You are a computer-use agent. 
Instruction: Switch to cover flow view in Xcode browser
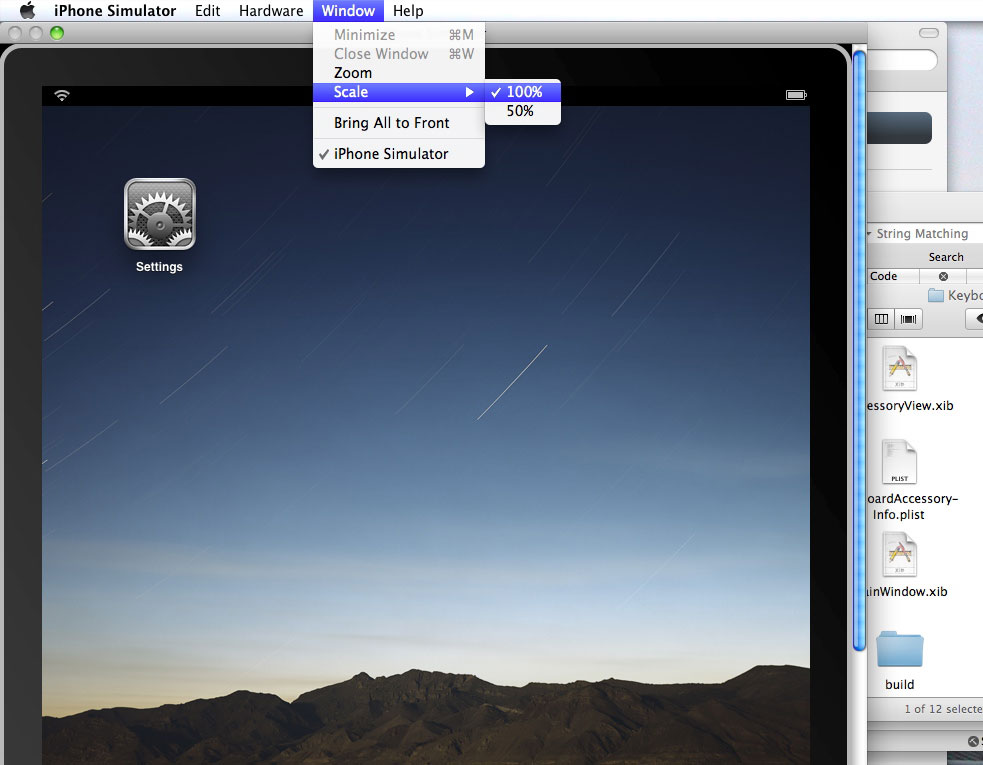pos(908,319)
